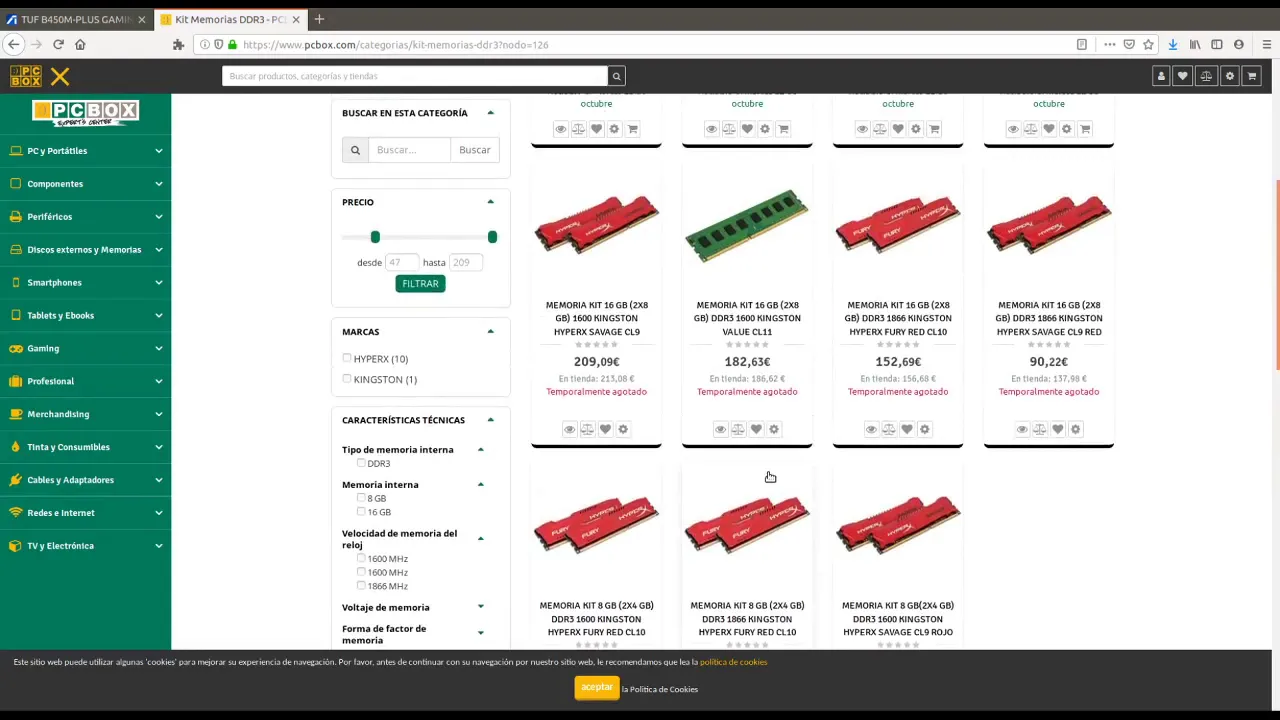Add HyperX Fury Red CL10 152,69€ to compare
1280x720 pixels.
[x=889, y=429]
